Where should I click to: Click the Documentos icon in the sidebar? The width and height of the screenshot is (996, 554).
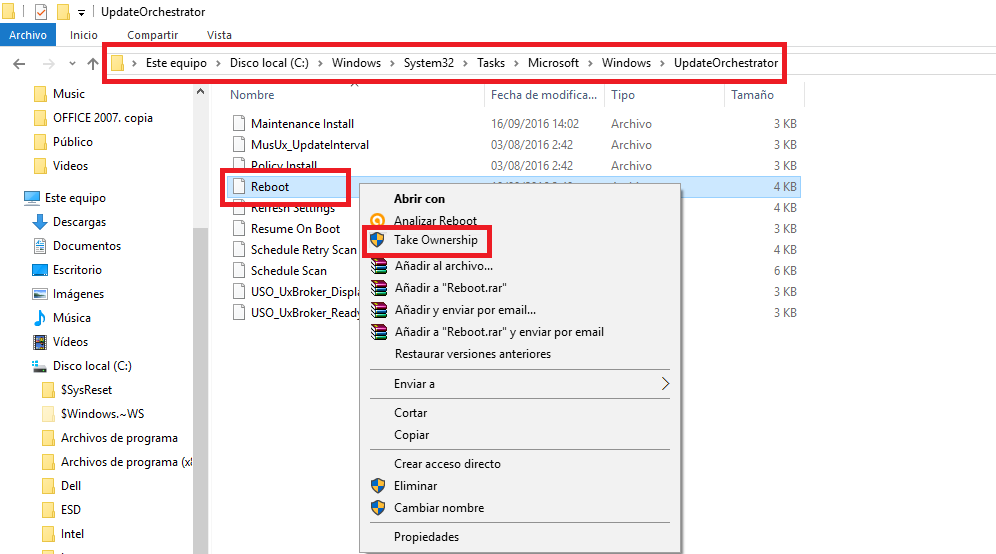pos(39,246)
